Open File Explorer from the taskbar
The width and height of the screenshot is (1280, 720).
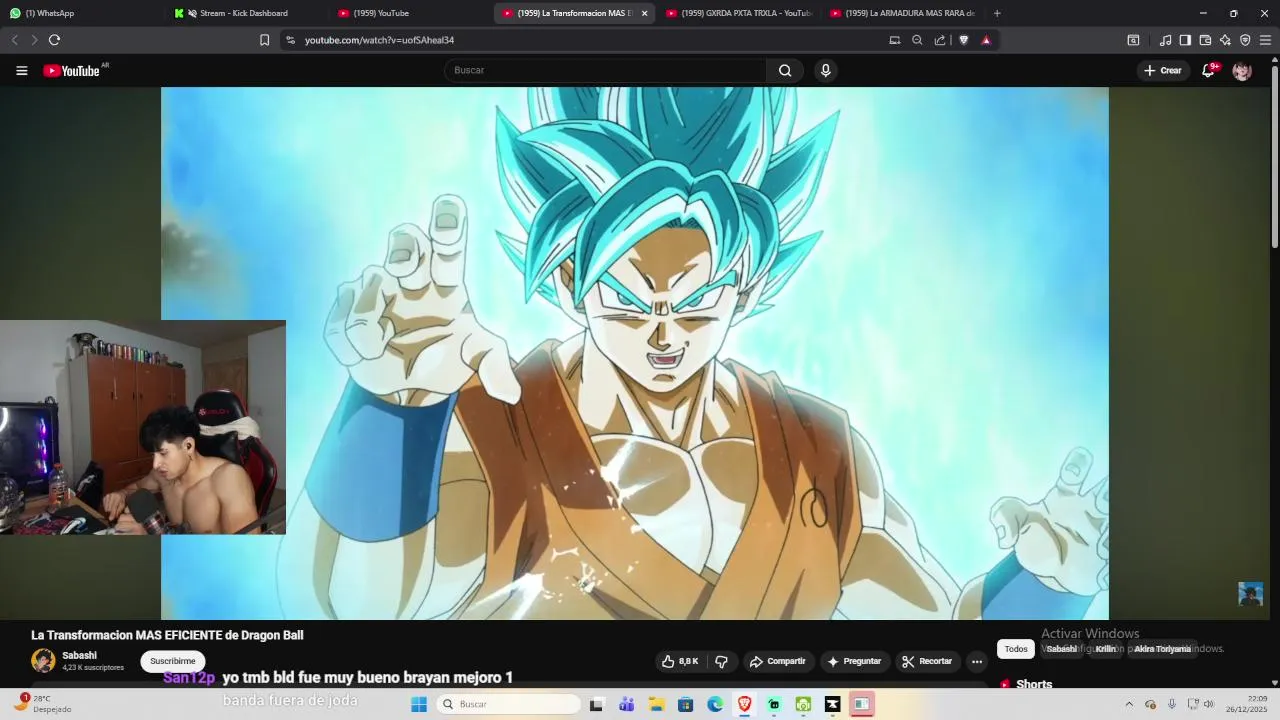[656, 704]
